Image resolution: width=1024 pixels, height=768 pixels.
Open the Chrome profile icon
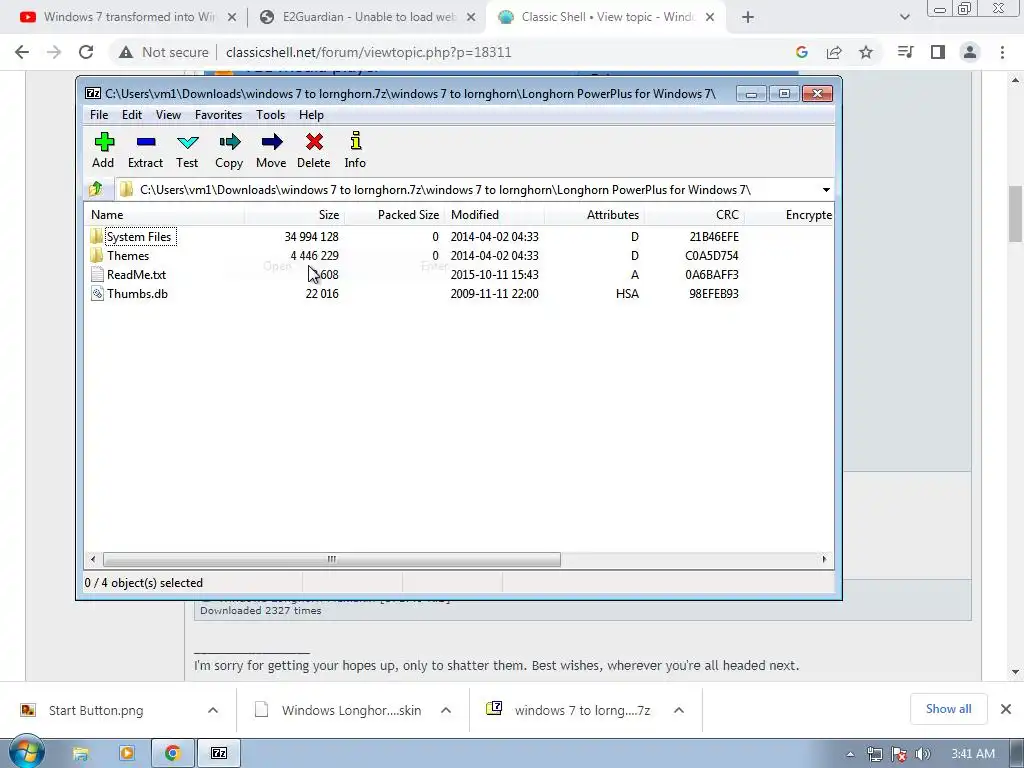coord(970,52)
